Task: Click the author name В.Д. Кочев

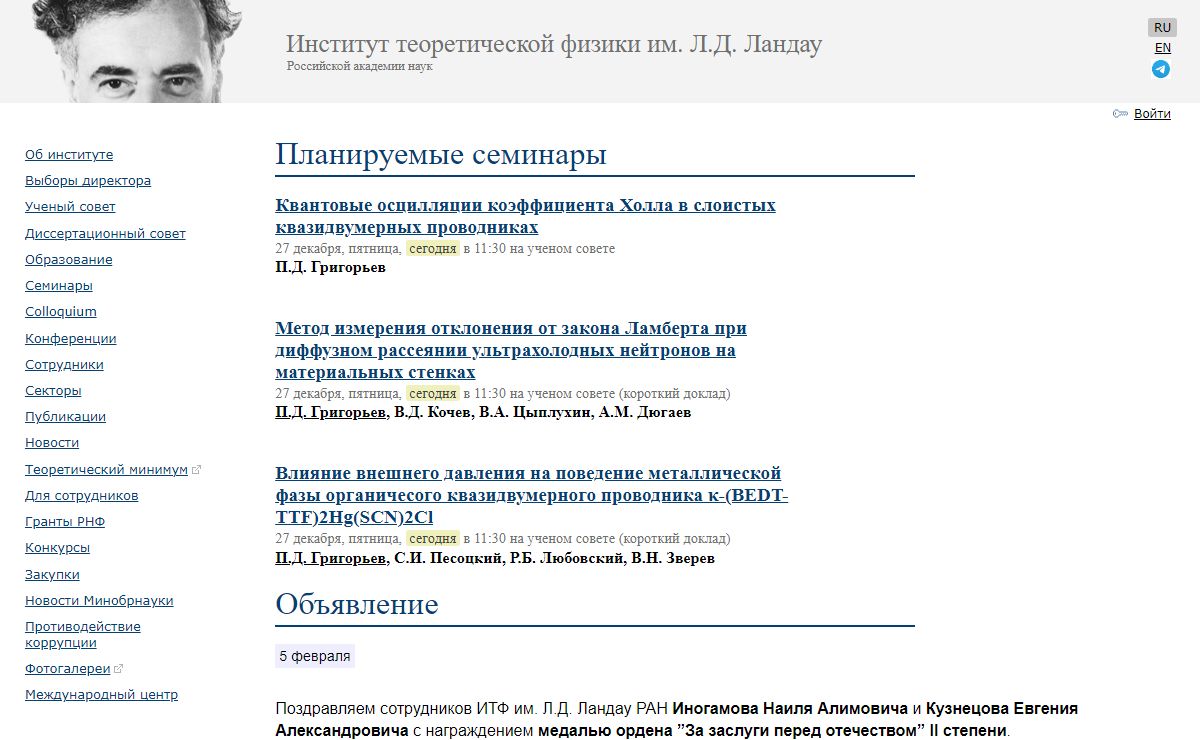Action: tap(433, 412)
